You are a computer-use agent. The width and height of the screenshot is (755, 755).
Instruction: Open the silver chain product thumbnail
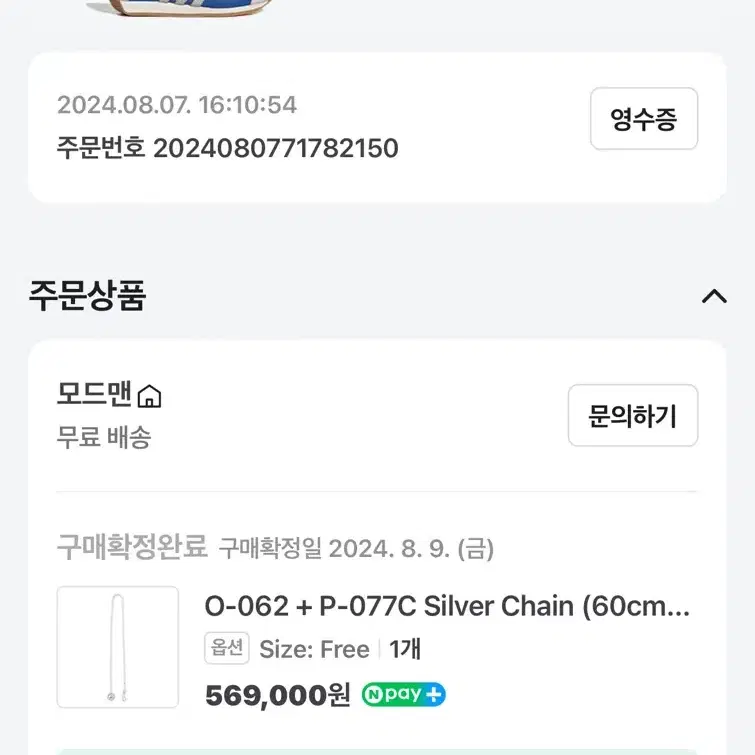click(x=117, y=647)
